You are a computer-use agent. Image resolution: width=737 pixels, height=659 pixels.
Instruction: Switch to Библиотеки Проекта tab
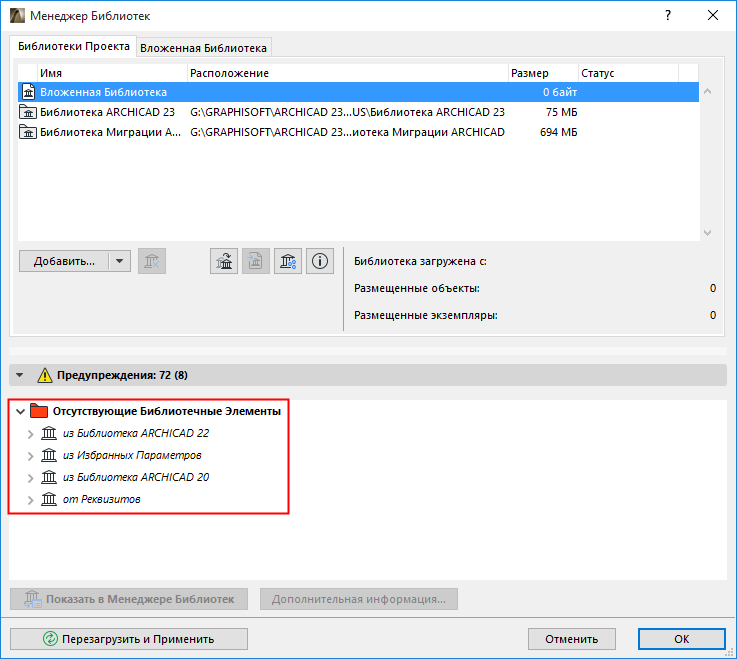coord(73,46)
